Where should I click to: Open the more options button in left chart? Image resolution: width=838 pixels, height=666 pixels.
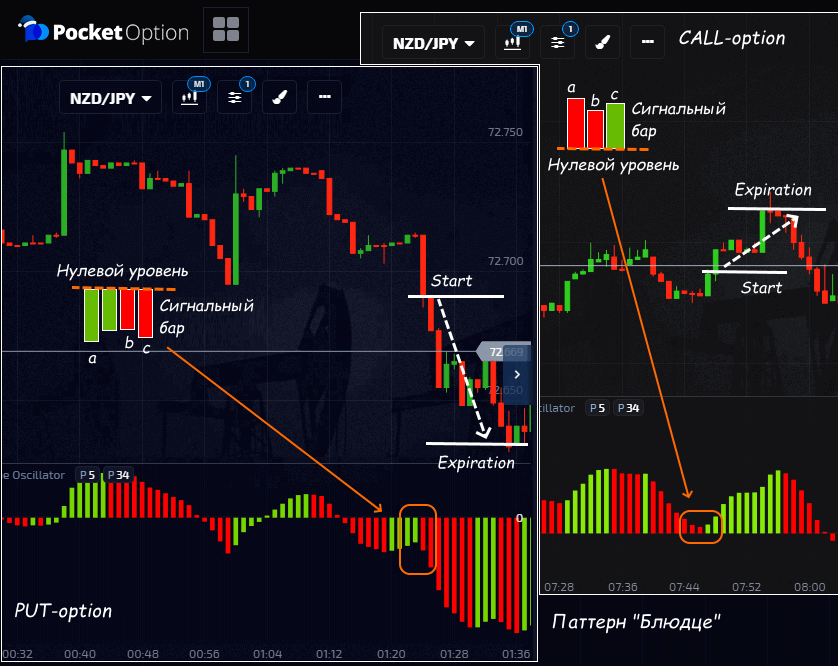click(x=324, y=97)
